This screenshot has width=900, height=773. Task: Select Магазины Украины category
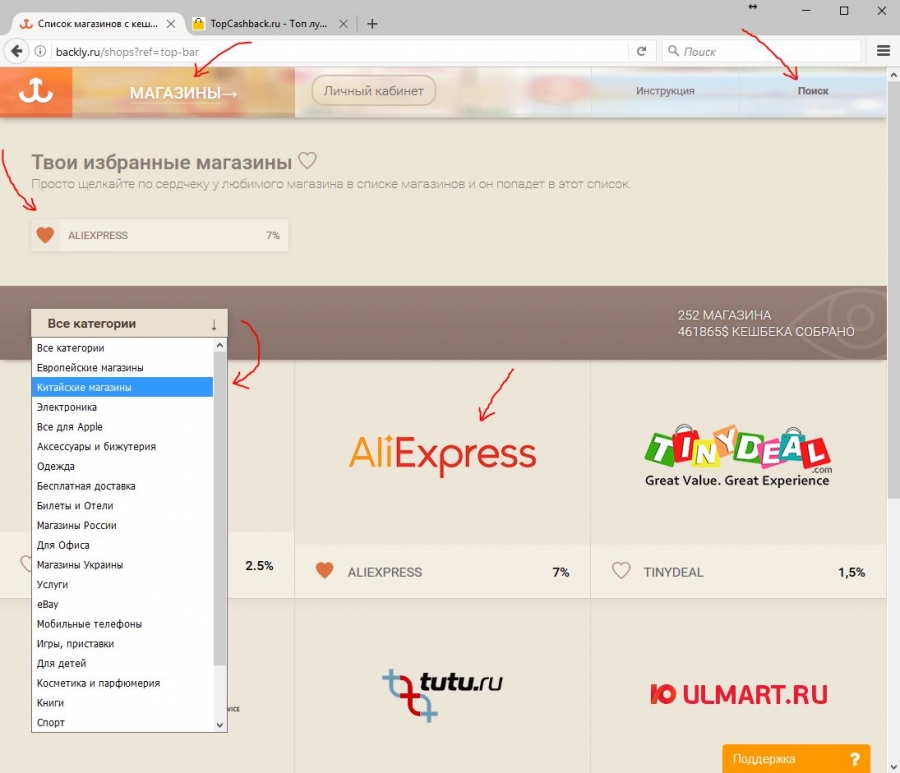[122, 565]
